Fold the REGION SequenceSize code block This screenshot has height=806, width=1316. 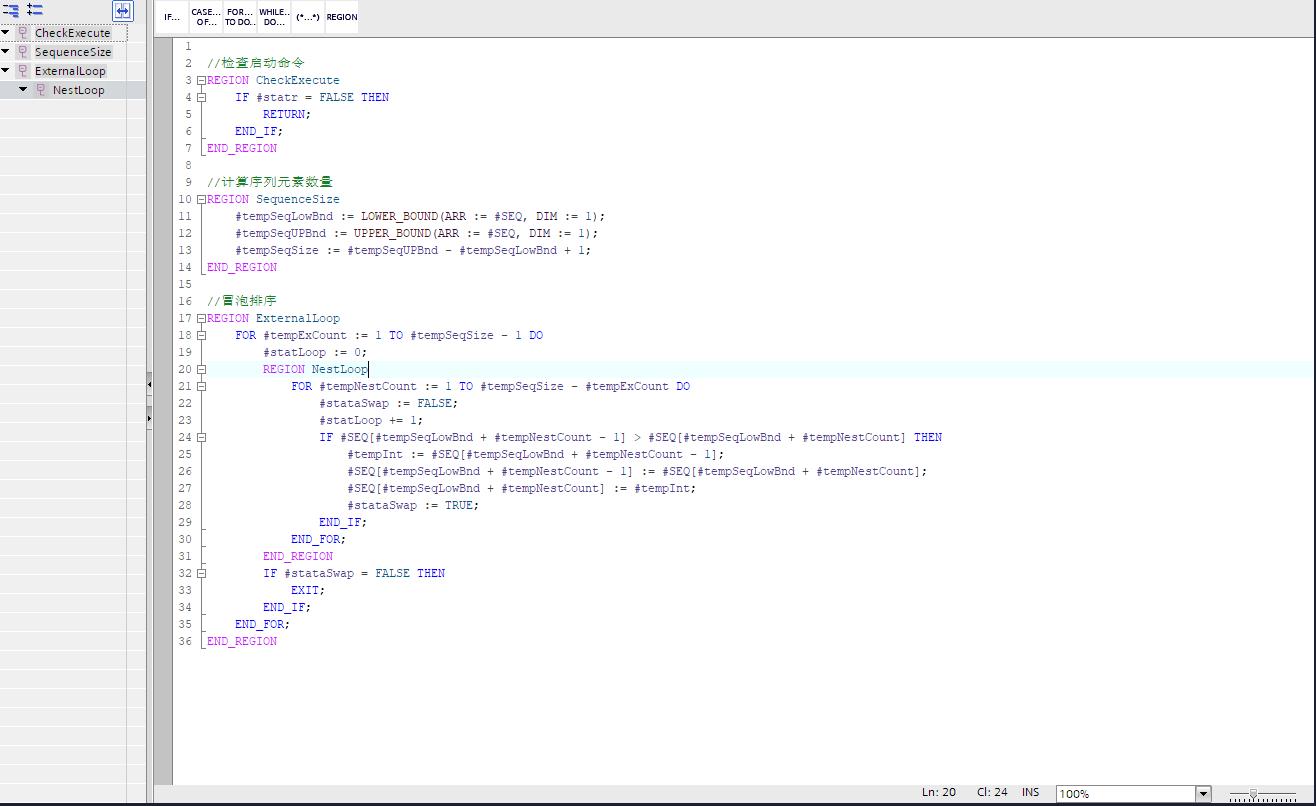[x=201, y=199]
